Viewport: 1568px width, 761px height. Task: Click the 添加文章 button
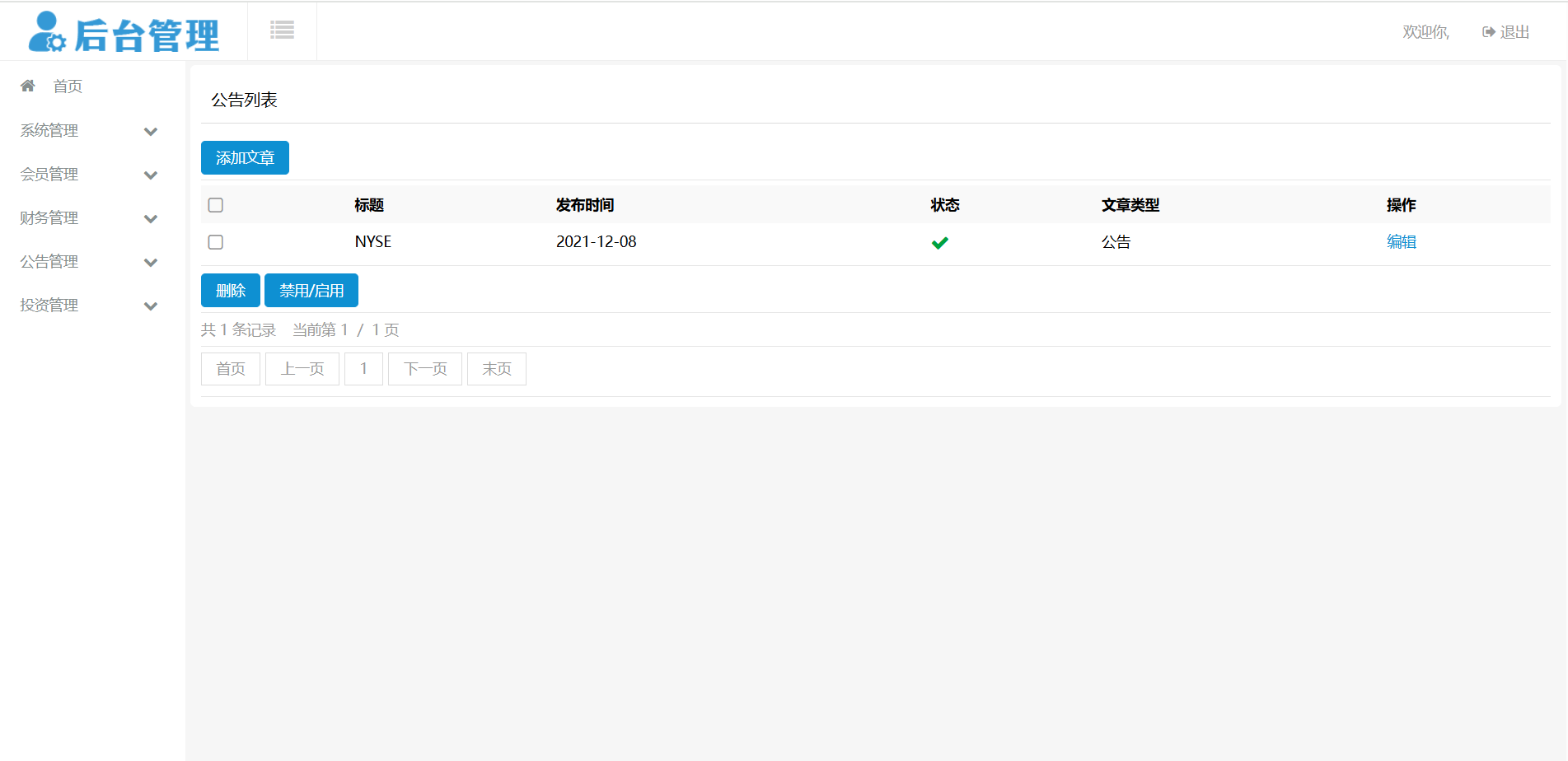point(245,158)
